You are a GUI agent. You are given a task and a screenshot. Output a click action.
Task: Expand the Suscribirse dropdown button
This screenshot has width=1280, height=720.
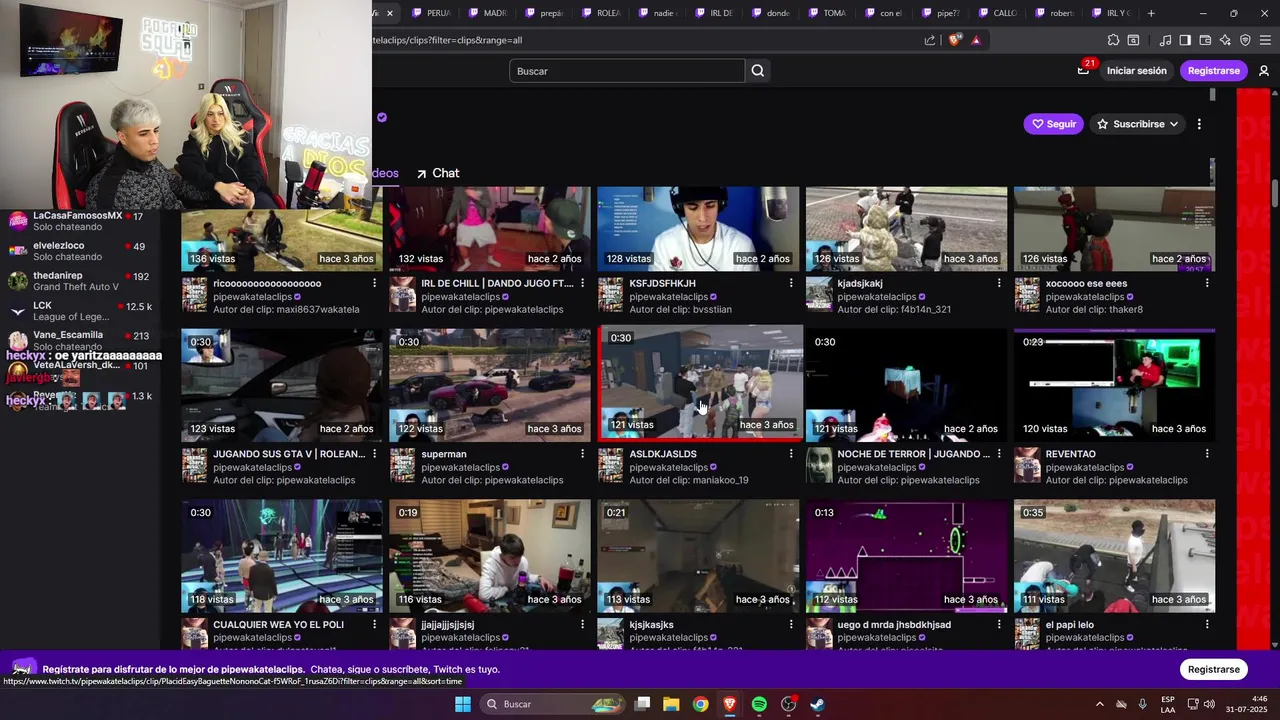click(1137, 124)
